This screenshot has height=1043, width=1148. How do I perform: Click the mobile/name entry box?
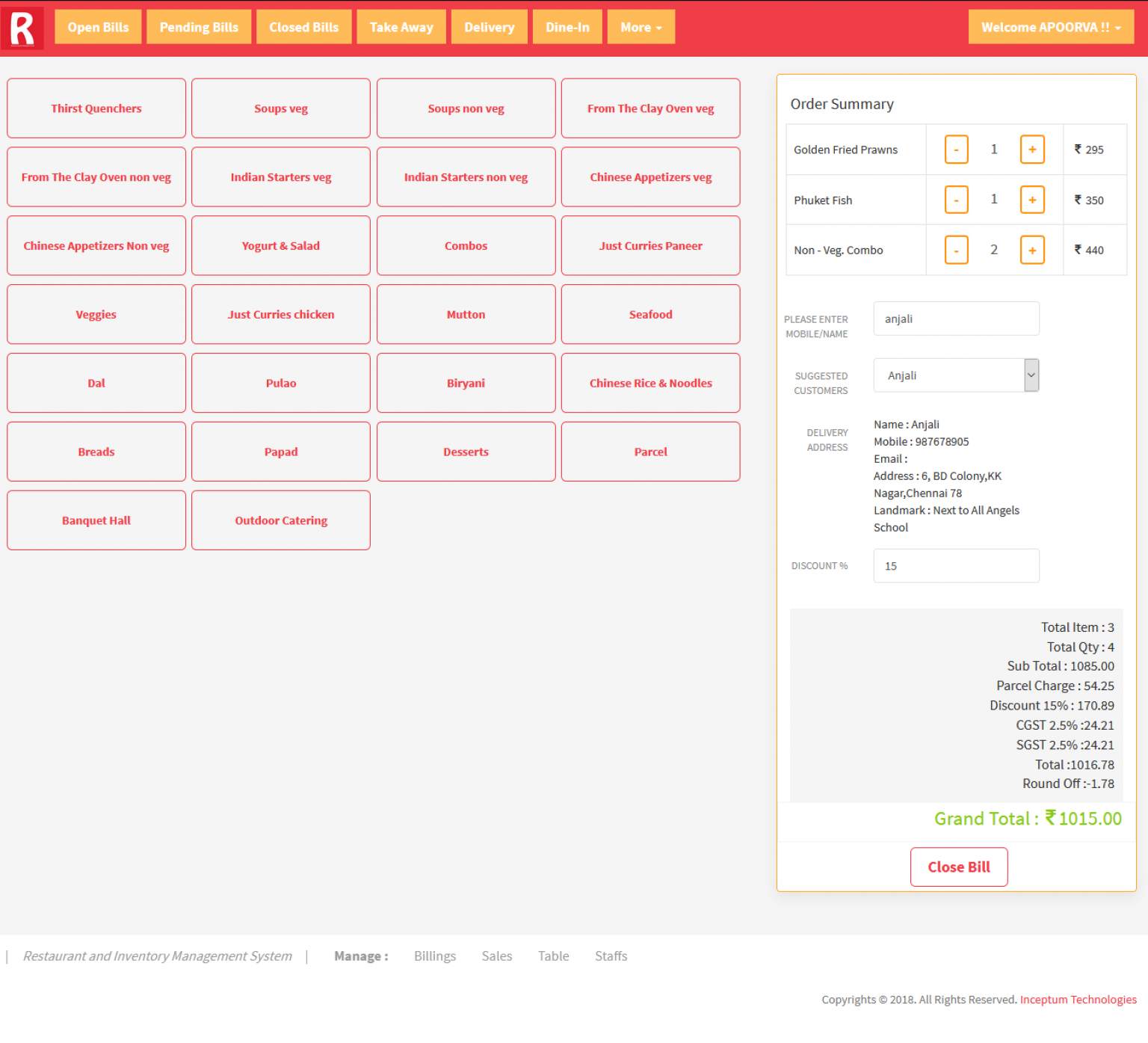[956, 319]
